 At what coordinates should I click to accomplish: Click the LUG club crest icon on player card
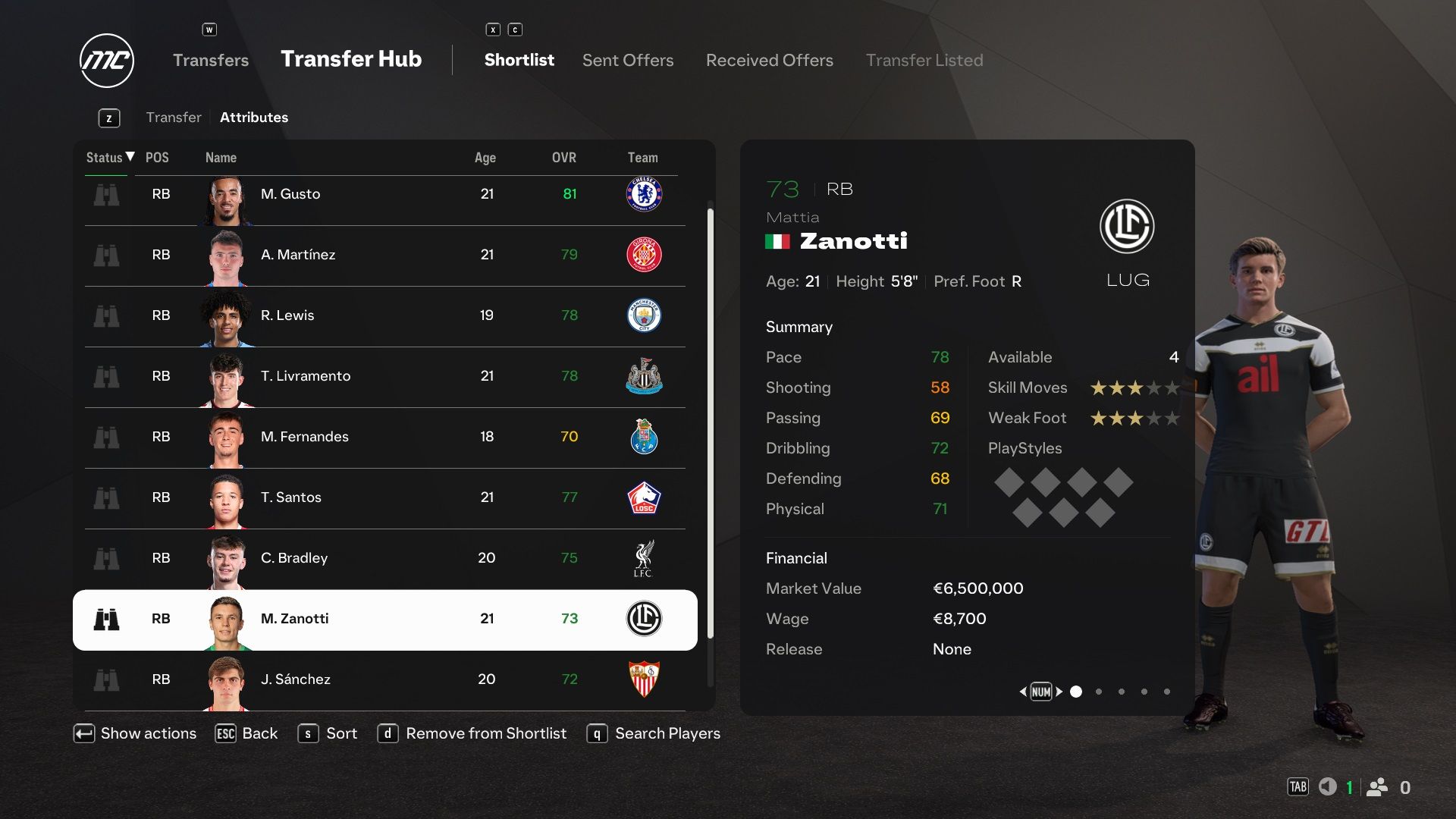(1127, 225)
